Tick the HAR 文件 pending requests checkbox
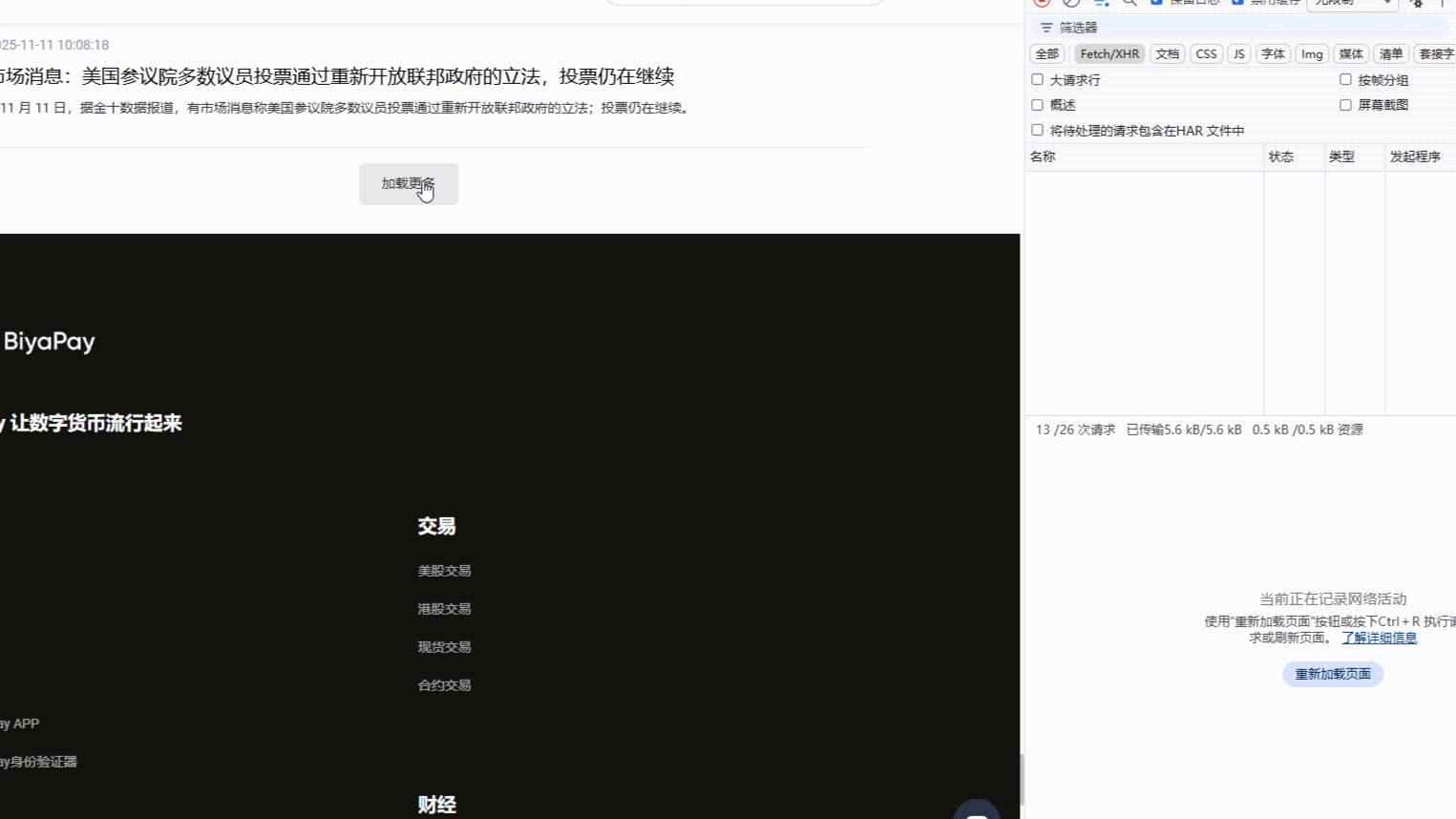The image size is (1456, 819). pos(1038,130)
